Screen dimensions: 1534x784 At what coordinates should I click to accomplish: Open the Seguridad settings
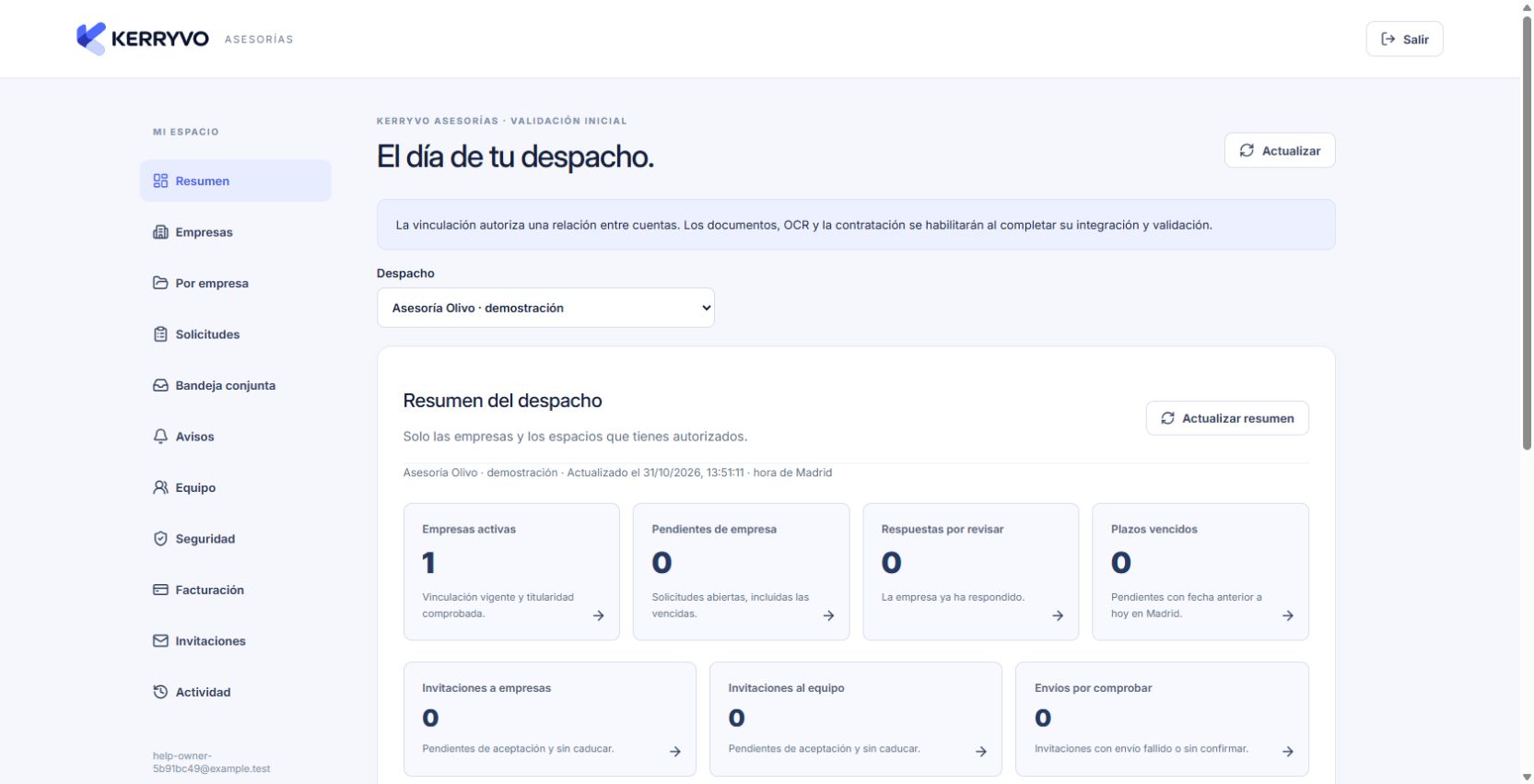(x=236, y=539)
